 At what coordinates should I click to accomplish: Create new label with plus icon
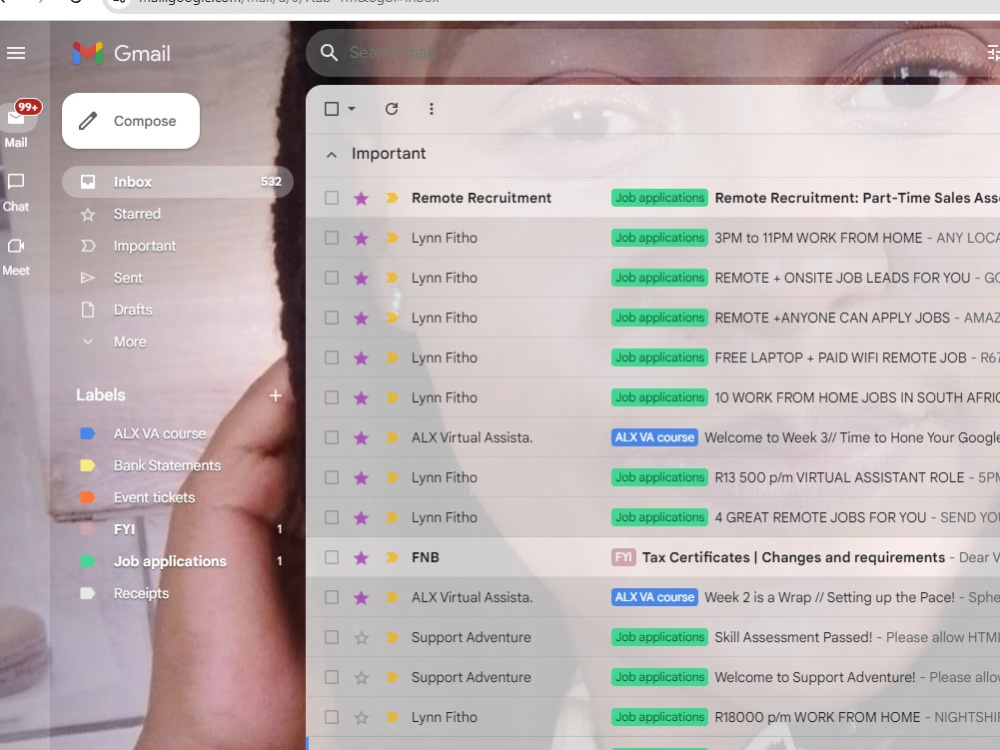click(276, 395)
